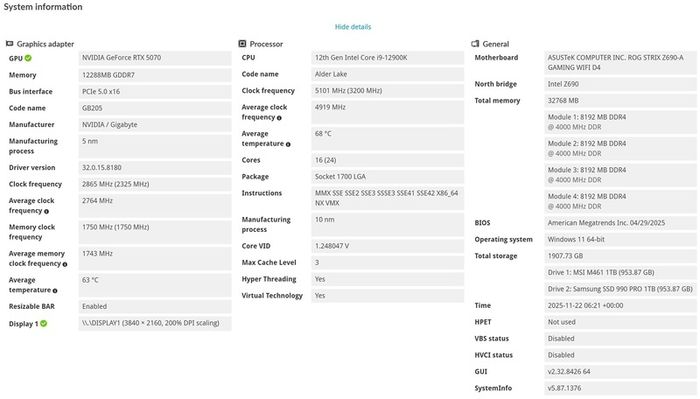Select the Intel Z690 north bridge value
Viewport: 700px width, 399px height.
[621, 84]
